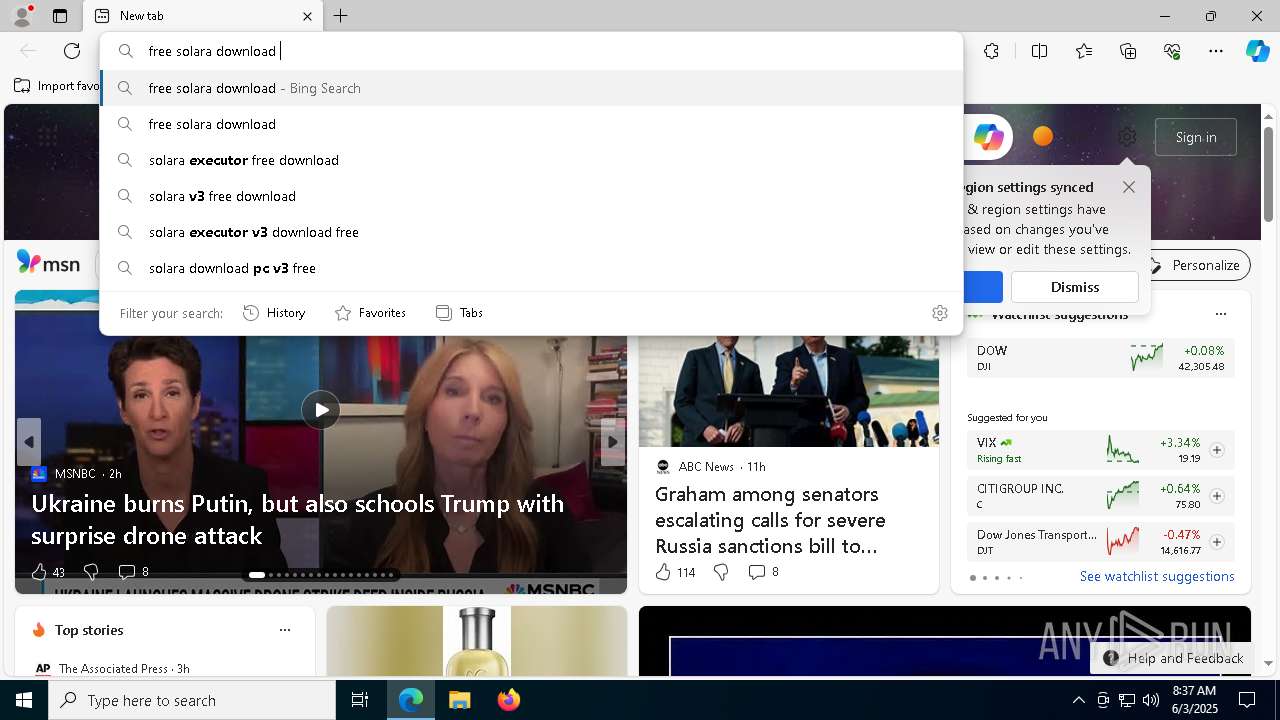Choose suggestion 'solara v3 free download'
The width and height of the screenshot is (1280, 720).
tap(531, 196)
